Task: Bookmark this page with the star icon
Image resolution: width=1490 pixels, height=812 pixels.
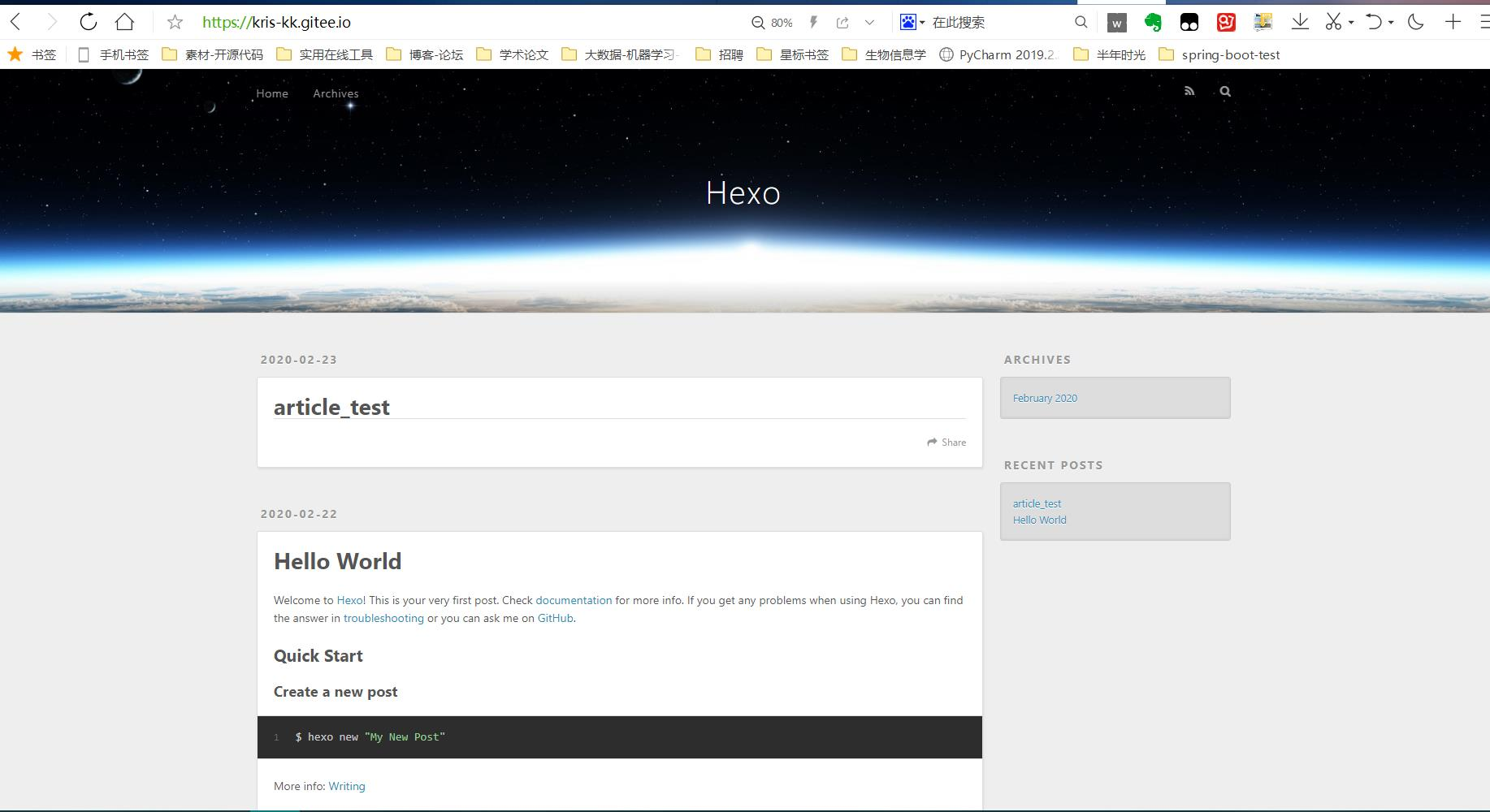Action: click(x=175, y=22)
